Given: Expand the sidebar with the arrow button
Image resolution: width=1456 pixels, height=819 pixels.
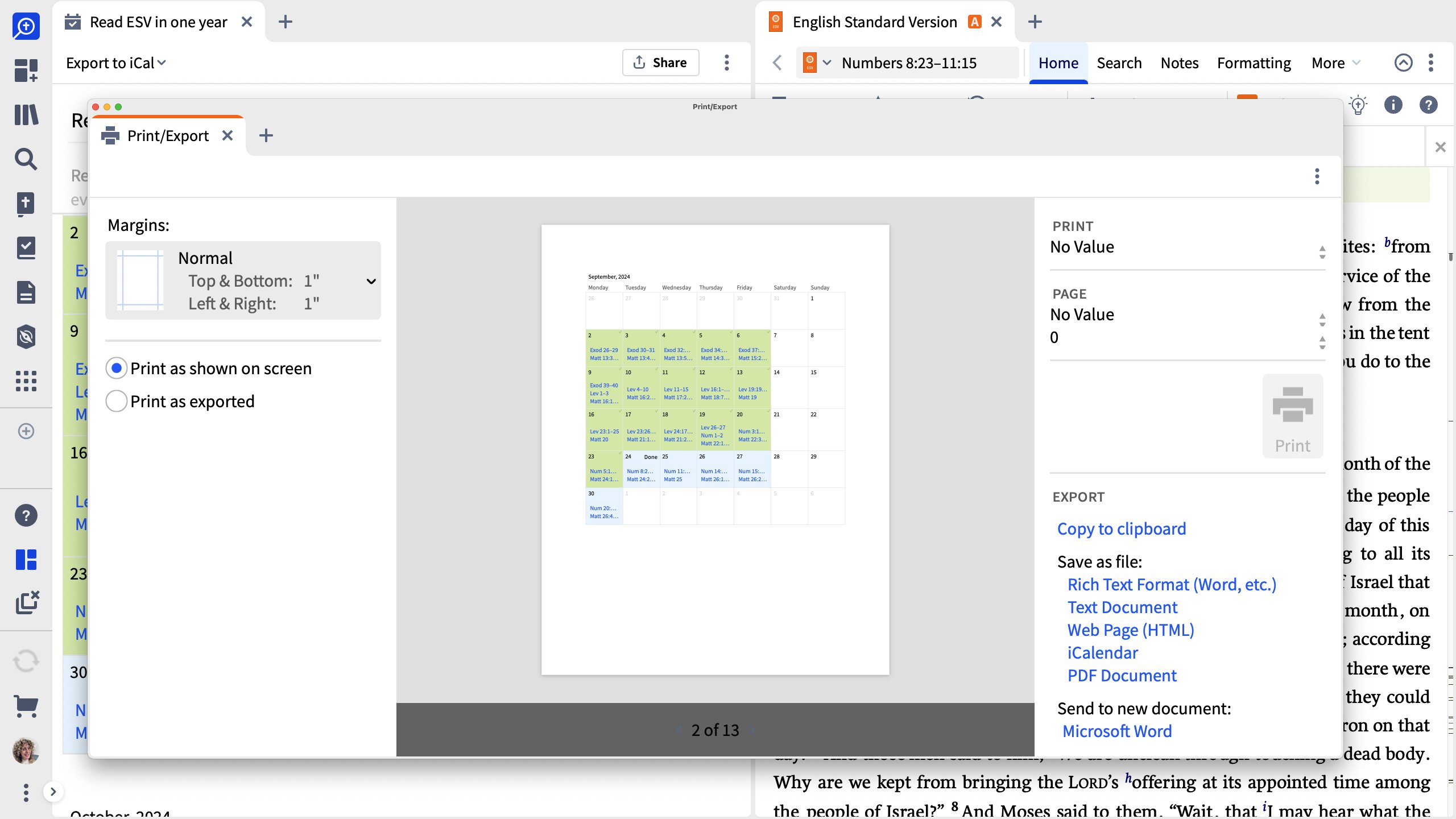Looking at the screenshot, I should pyautogui.click(x=53, y=792).
